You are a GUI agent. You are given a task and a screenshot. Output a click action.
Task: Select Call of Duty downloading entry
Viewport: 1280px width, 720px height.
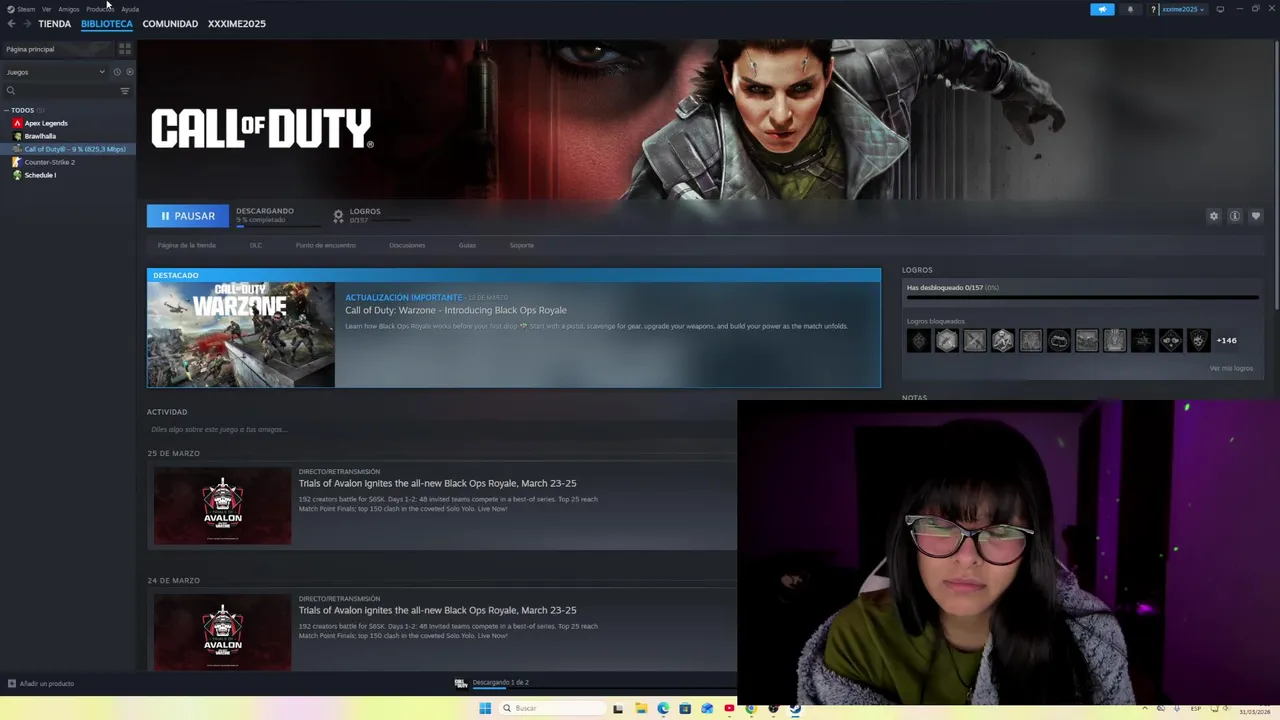click(x=68, y=149)
